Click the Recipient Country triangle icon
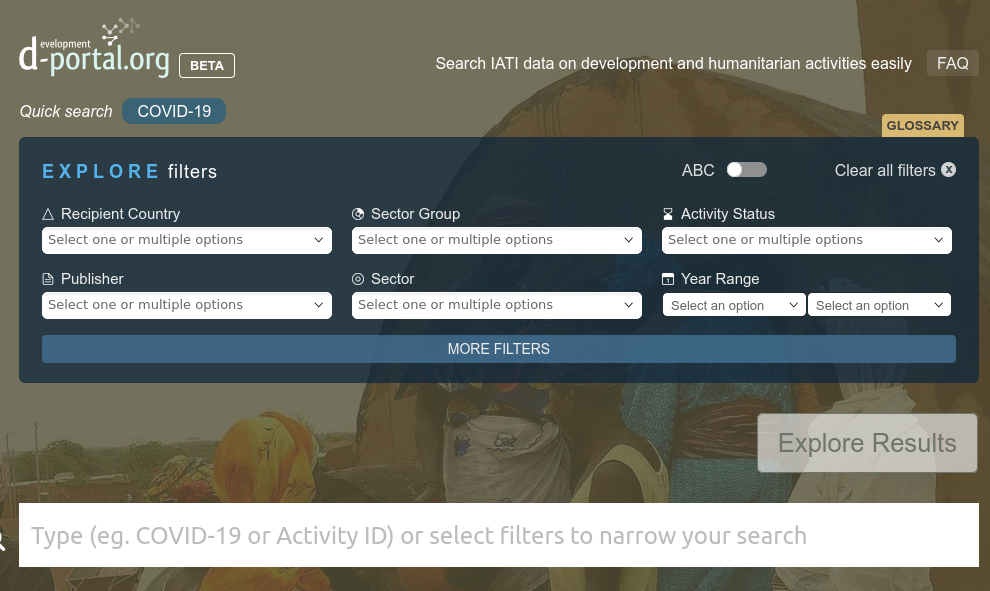This screenshot has width=990, height=591. tap(48, 215)
